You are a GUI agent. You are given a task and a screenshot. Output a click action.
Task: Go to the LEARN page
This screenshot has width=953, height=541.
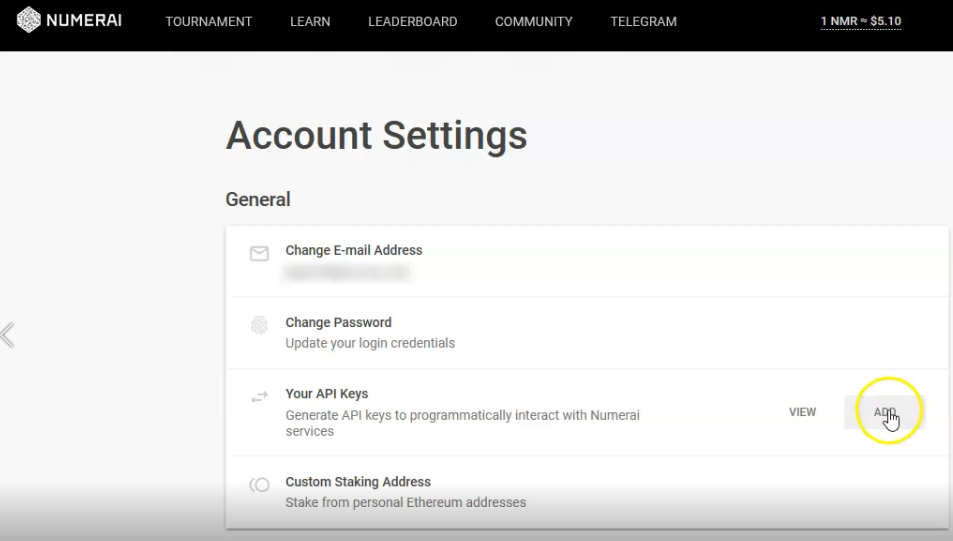310,21
